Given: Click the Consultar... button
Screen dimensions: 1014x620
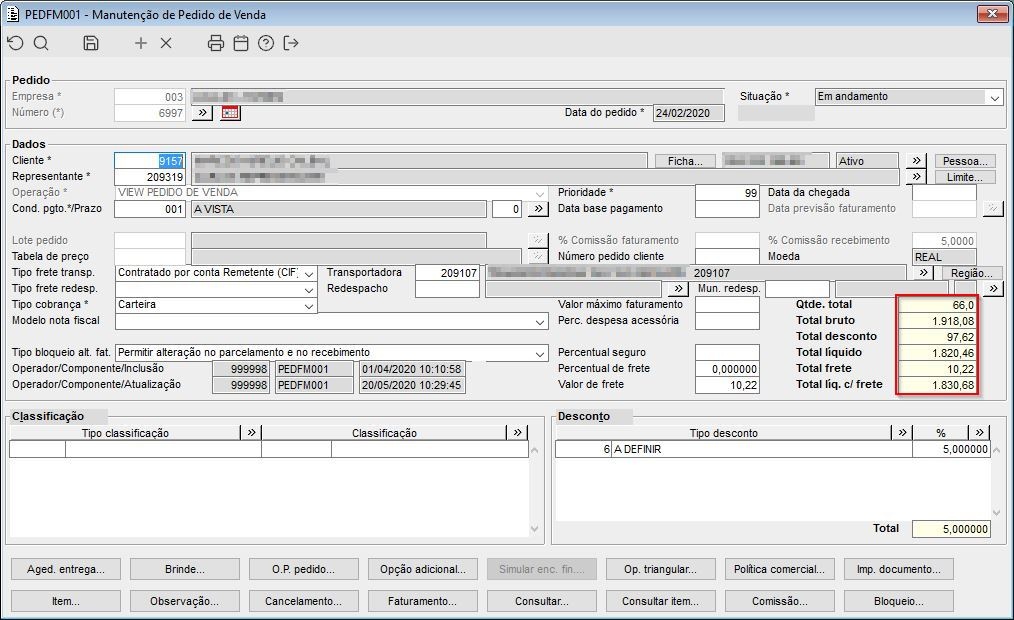Looking at the screenshot, I should coord(542,601).
